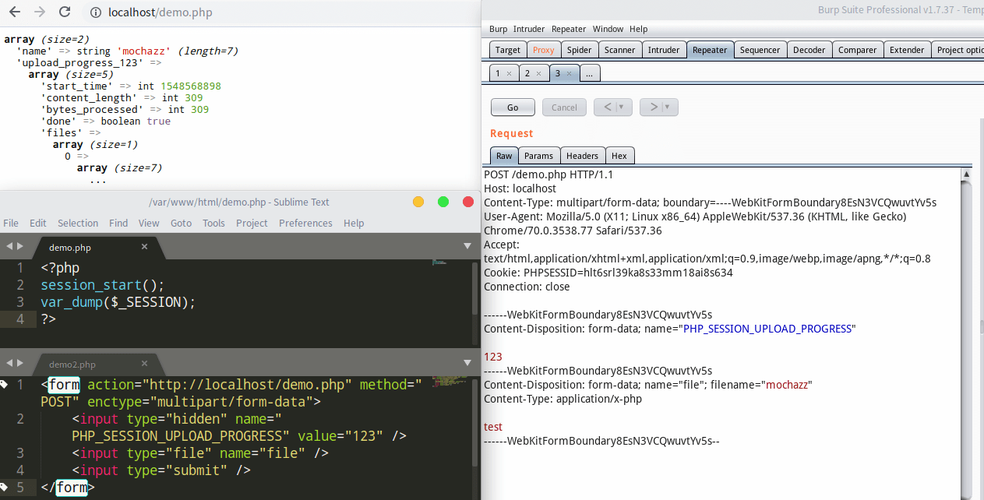Close Repeater request tab 1
Screen dimensions: 984x500
click(x=509, y=73)
